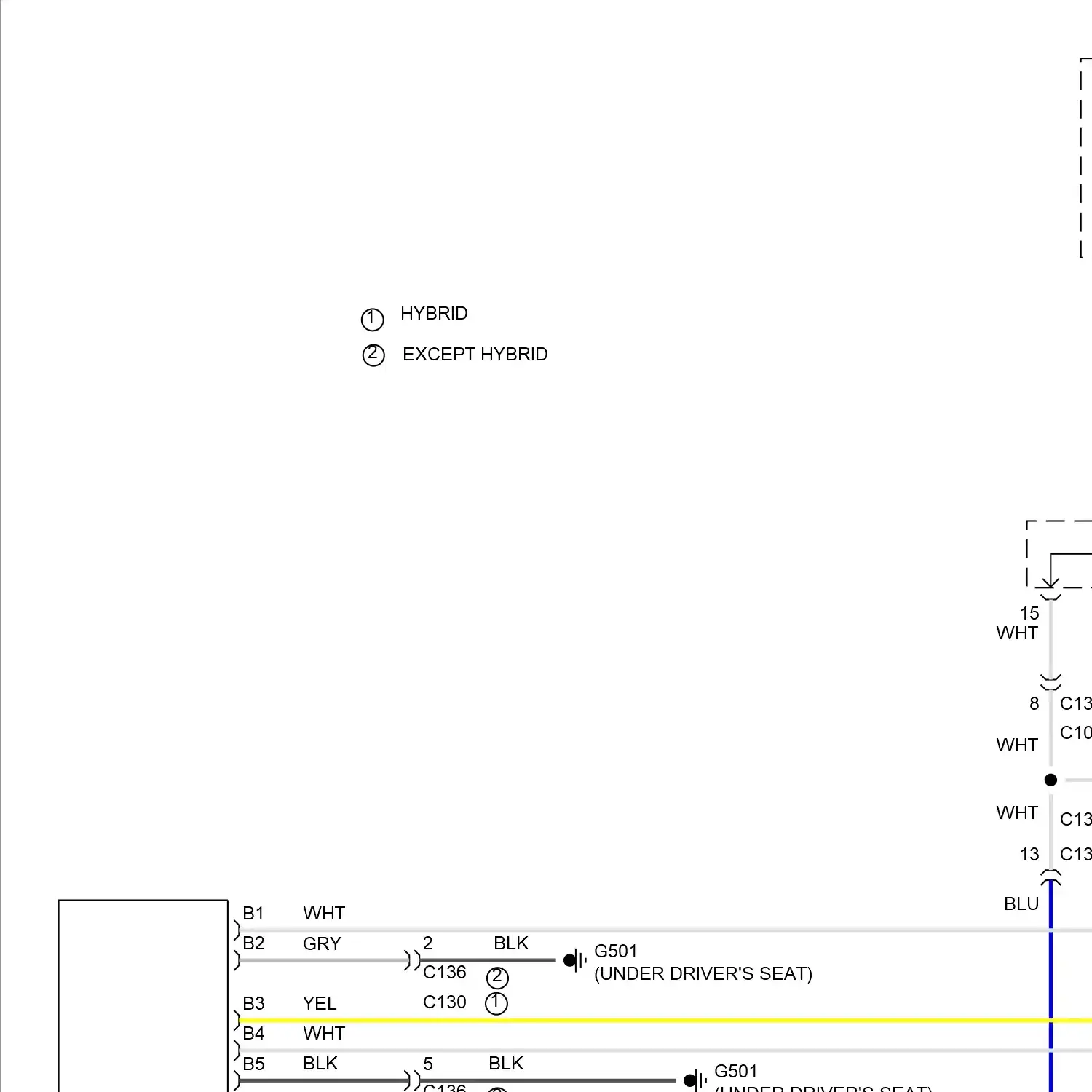Click the YEL wire color label
The image size is (1092, 1092).
[x=320, y=1003]
